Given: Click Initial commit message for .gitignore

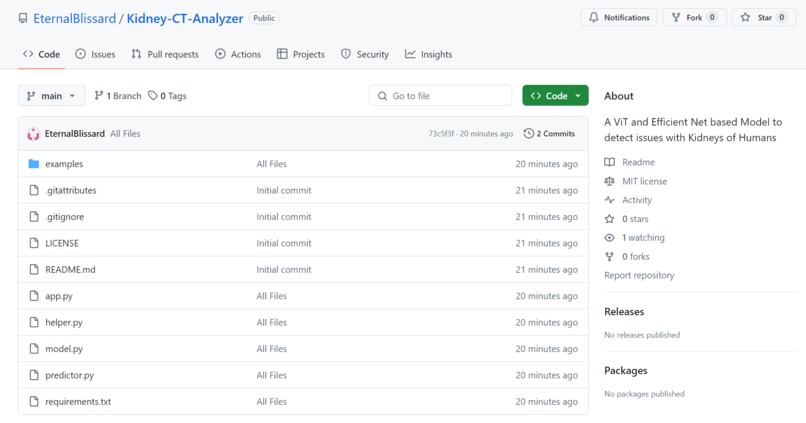Looking at the screenshot, I should point(284,217).
